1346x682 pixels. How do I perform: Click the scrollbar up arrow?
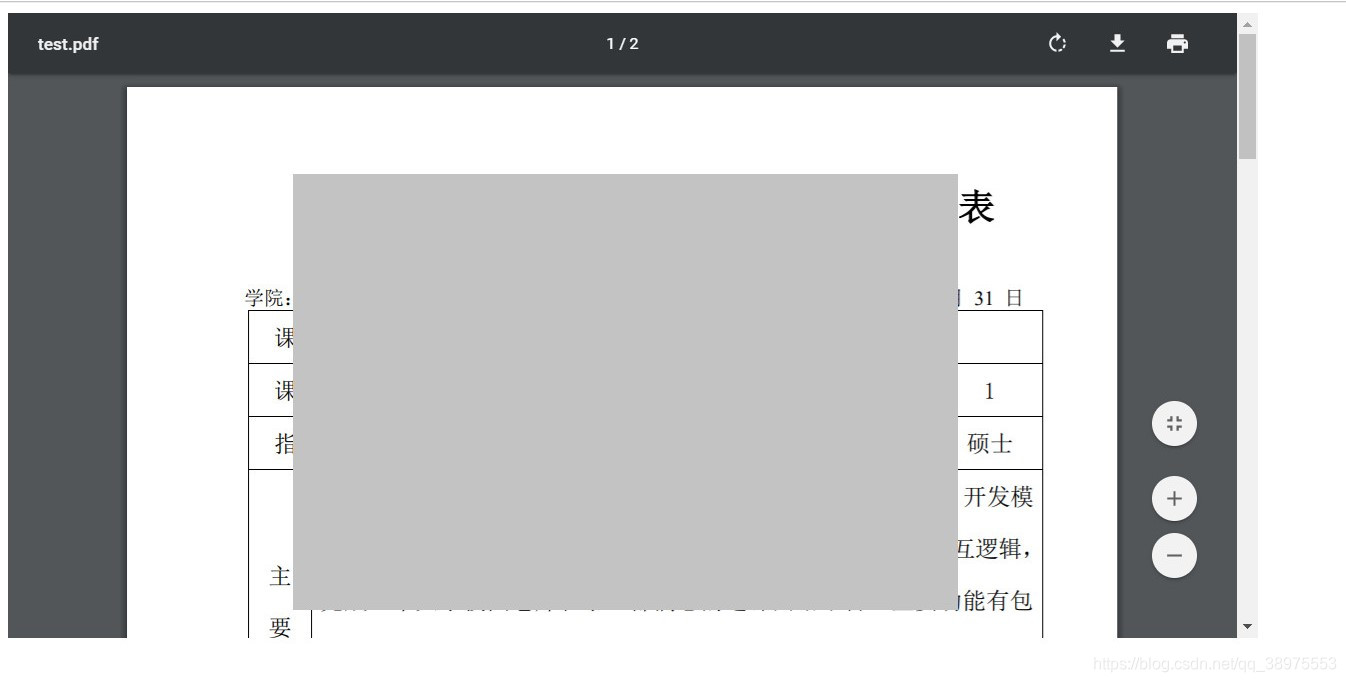[1247, 24]
